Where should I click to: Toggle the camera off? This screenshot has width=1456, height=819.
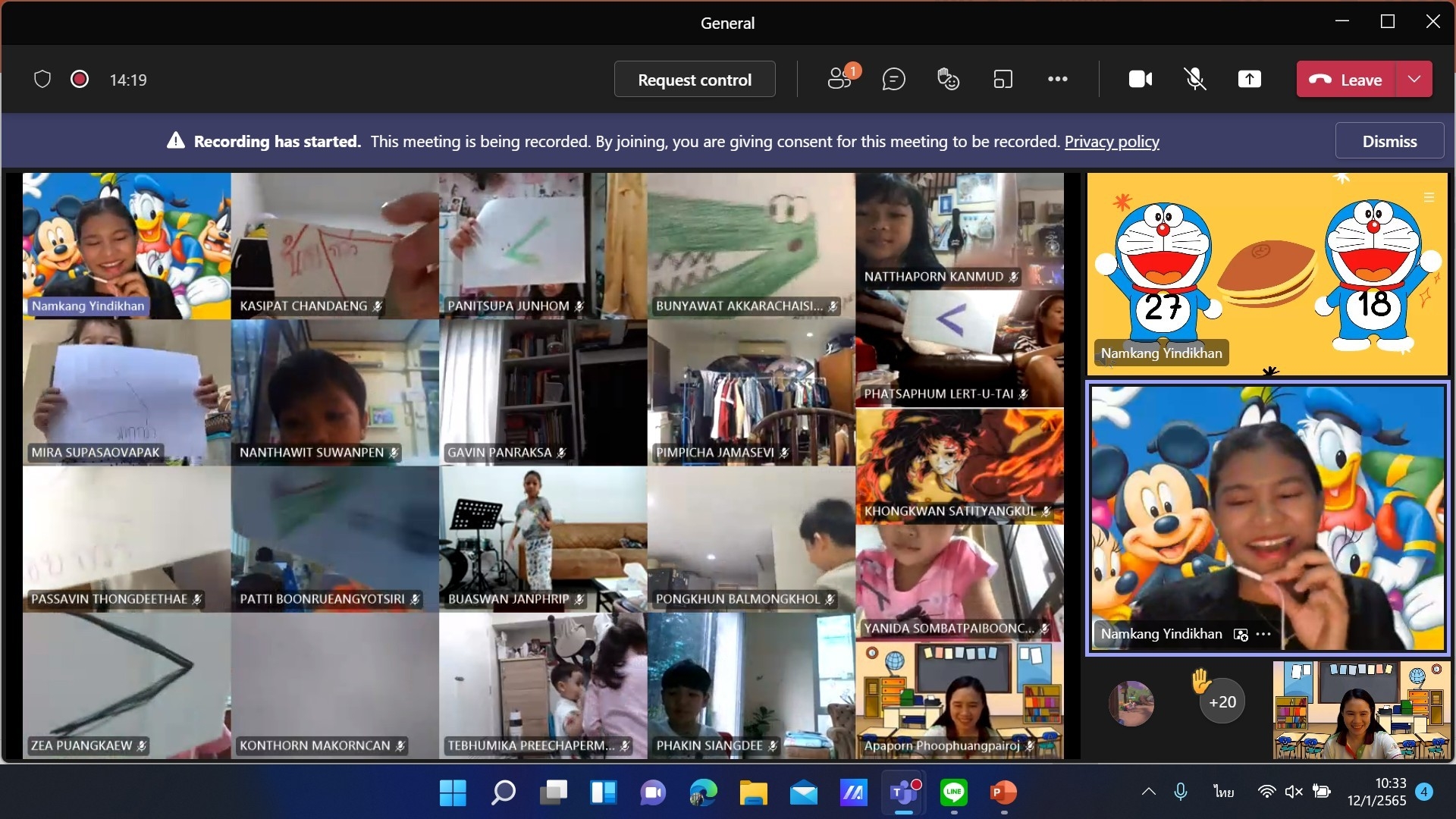pyautogui.click(x=1140, y=79)
